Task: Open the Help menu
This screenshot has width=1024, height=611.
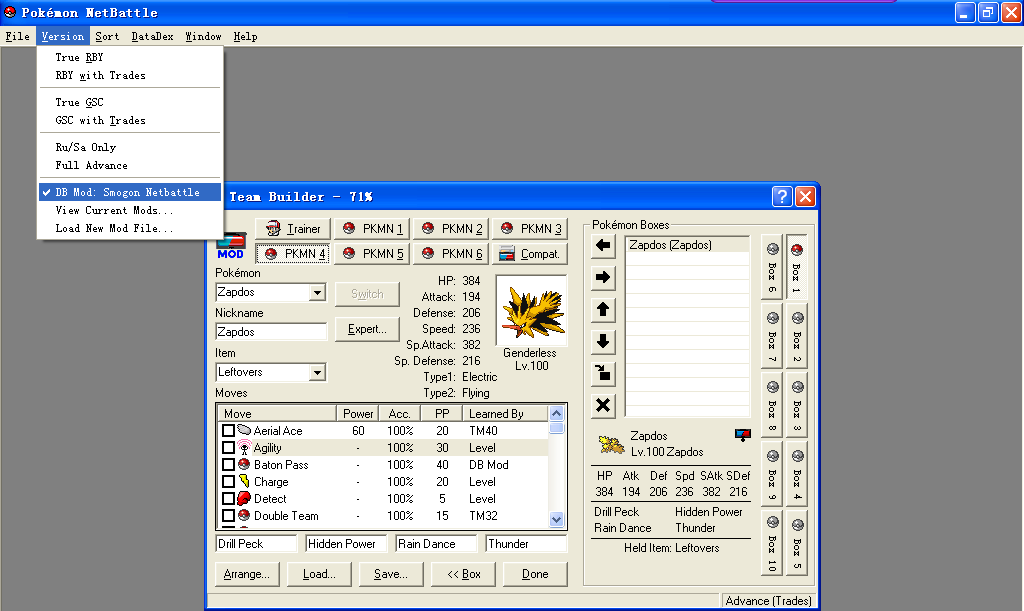Action: point(246,37)
